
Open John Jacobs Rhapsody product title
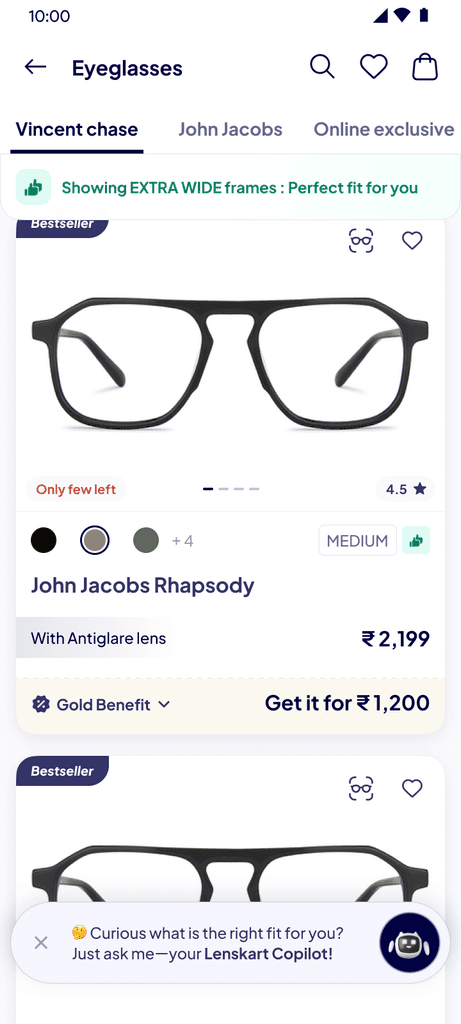(142, 585)
